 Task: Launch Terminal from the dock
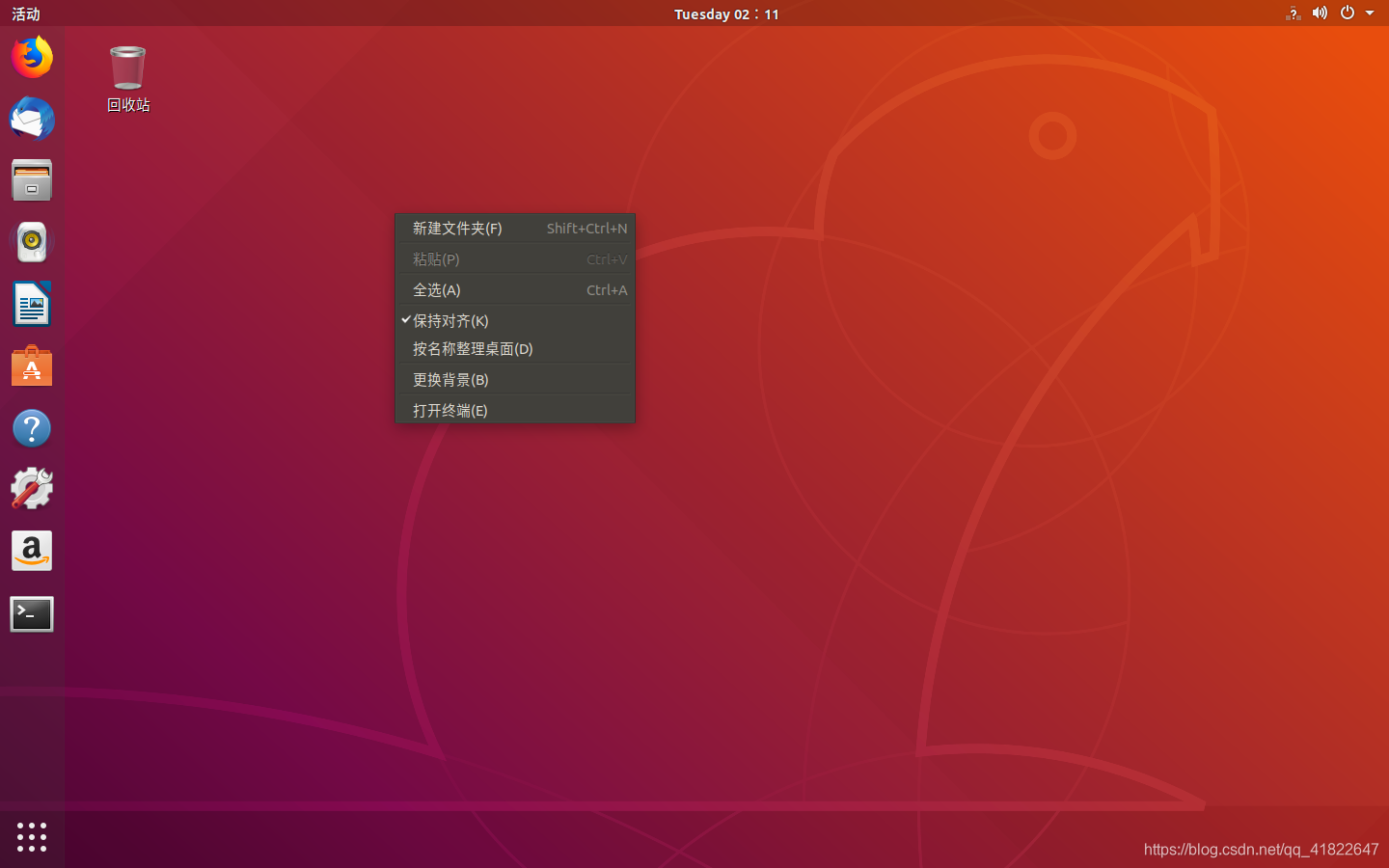click(x=32, y=613)
